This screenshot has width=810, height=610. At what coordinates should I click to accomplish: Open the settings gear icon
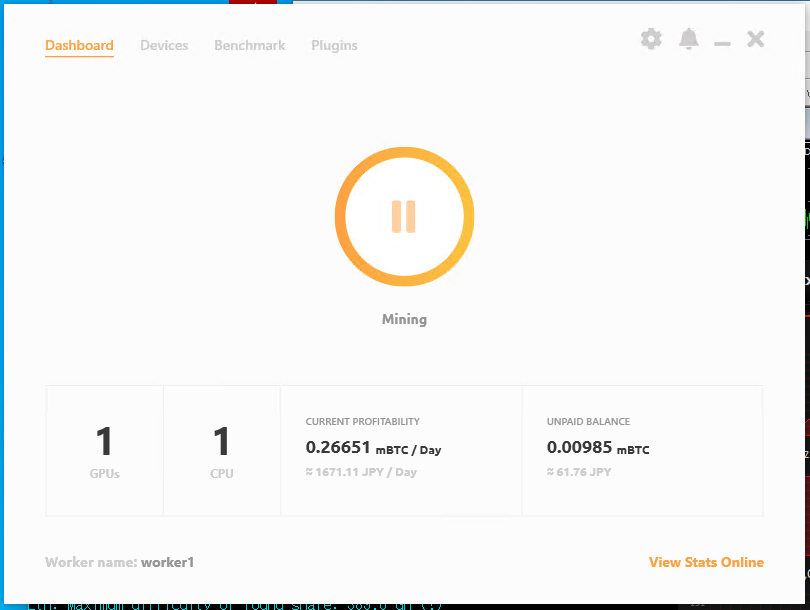click(x=651, y=39)
